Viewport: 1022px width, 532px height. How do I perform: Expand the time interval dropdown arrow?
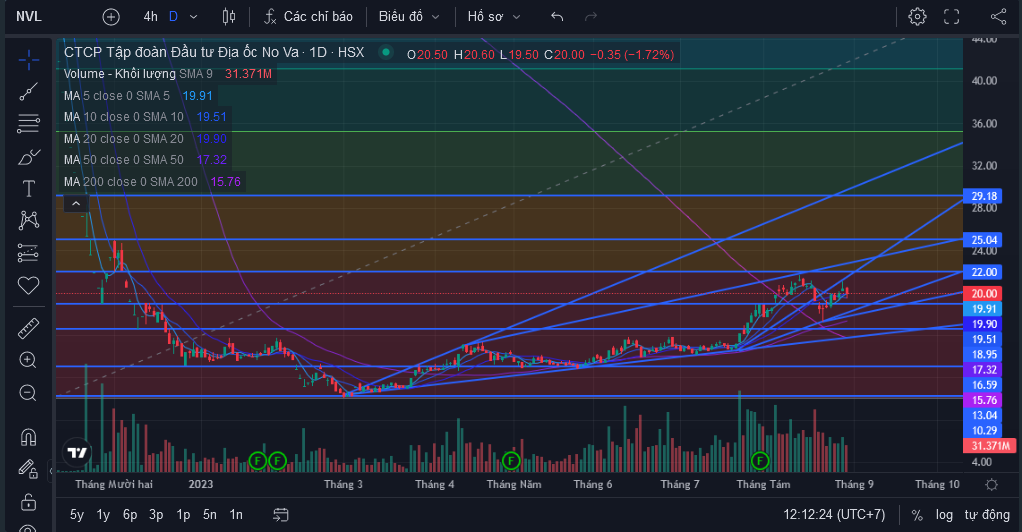pos(194,17)
